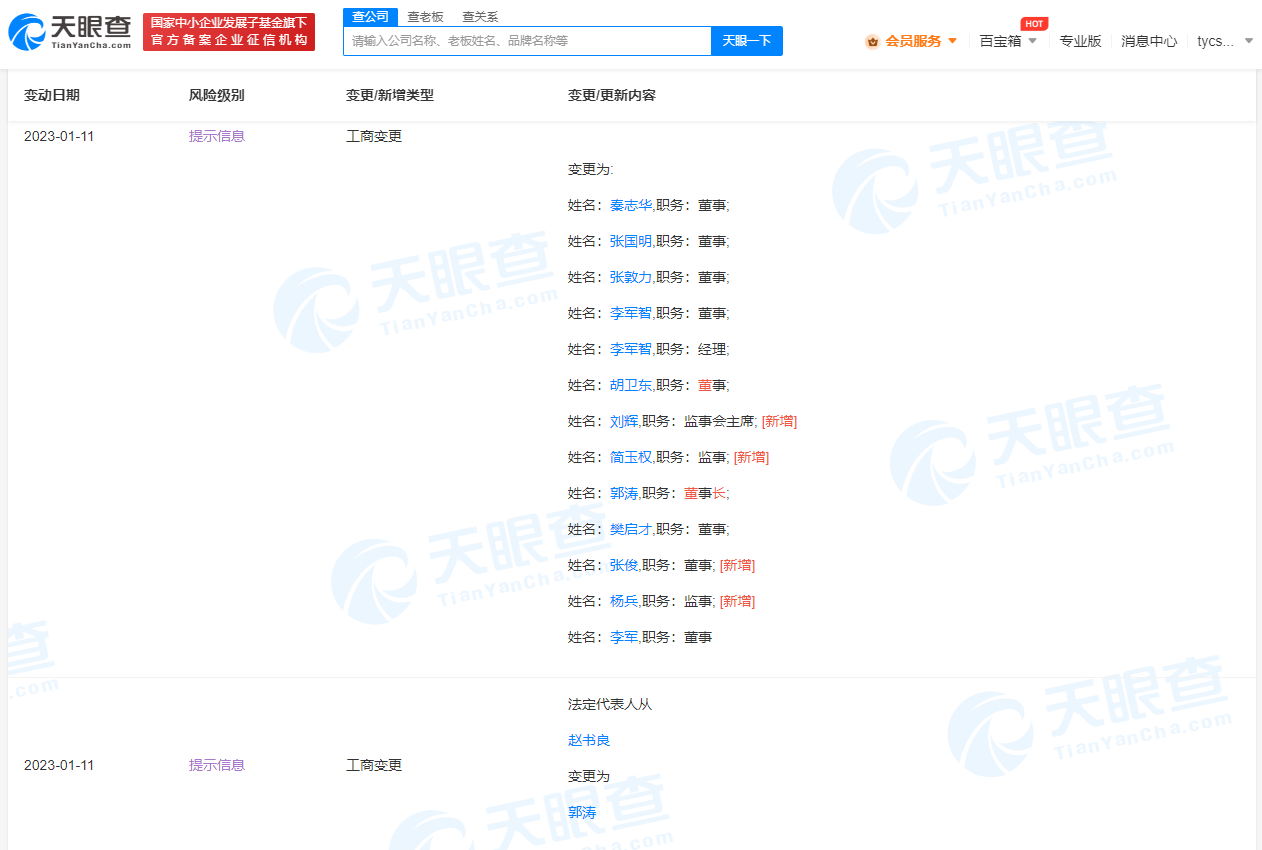Open 杨兵 person link
The image size is (1262, 850).
[x=624, y=601]
